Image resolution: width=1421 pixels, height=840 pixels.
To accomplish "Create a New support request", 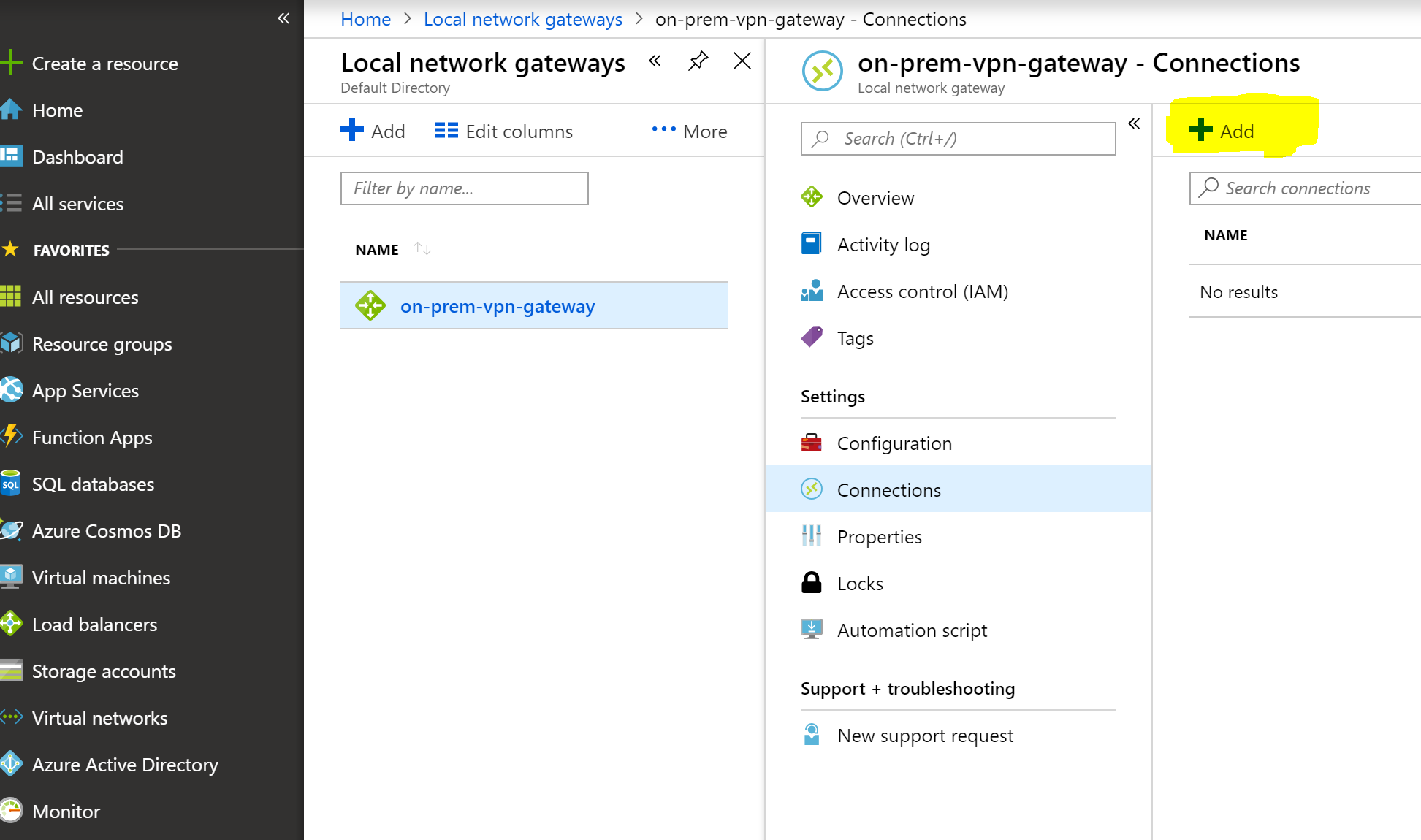I will pyautogui.click(x=925, y=736).
